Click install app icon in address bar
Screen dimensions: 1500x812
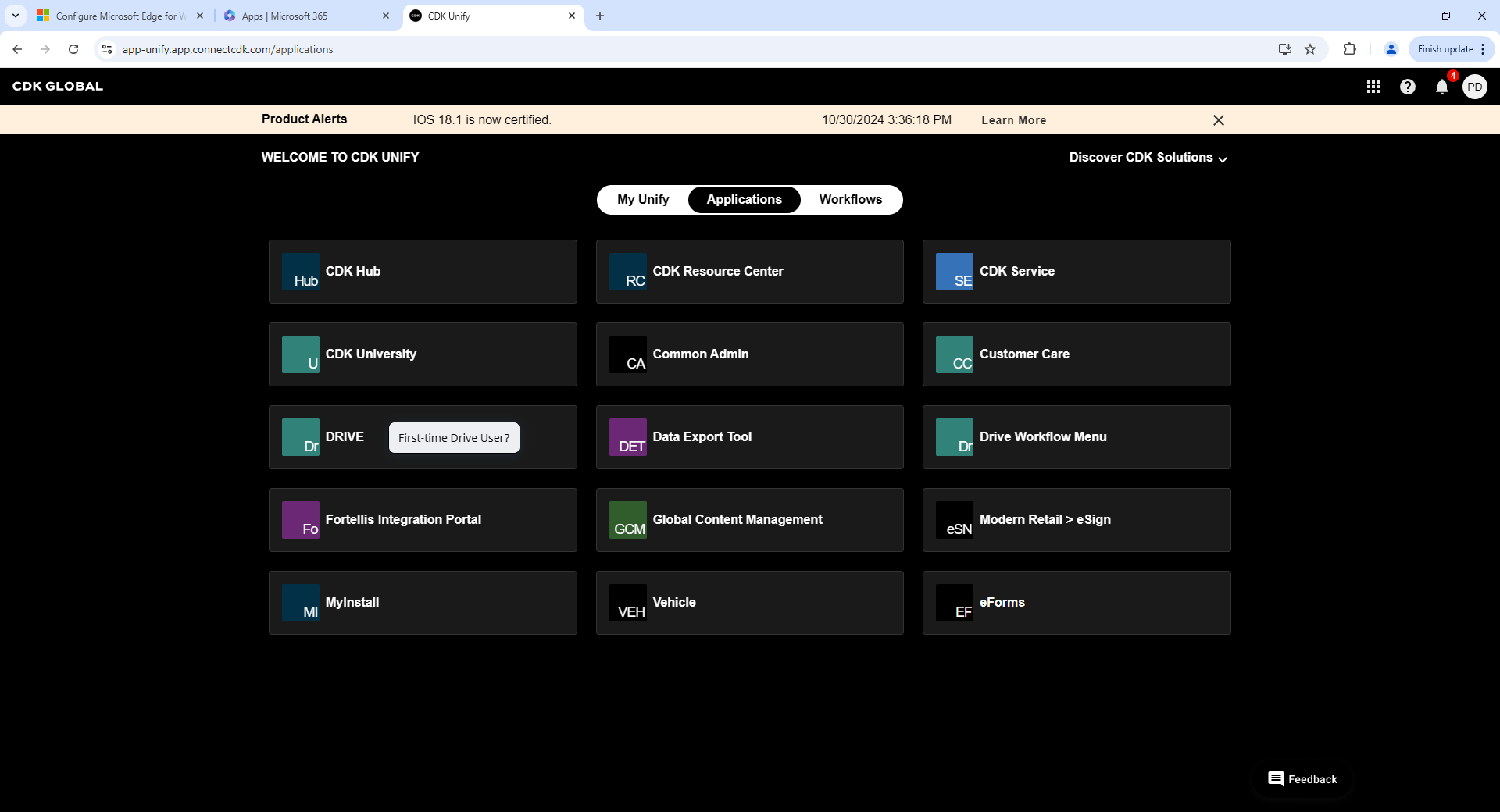1285,49
